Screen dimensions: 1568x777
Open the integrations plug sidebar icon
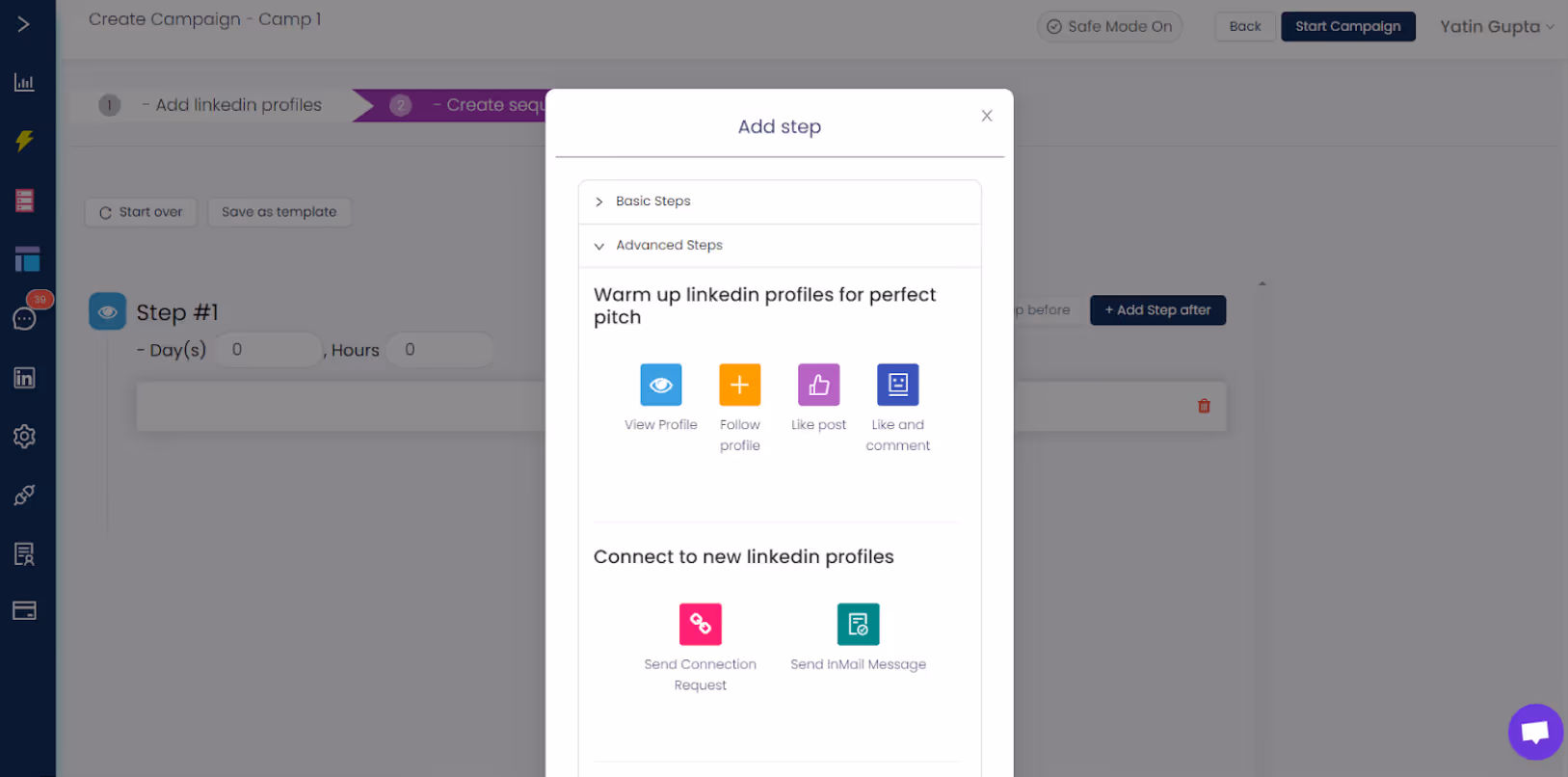[24, 495]
